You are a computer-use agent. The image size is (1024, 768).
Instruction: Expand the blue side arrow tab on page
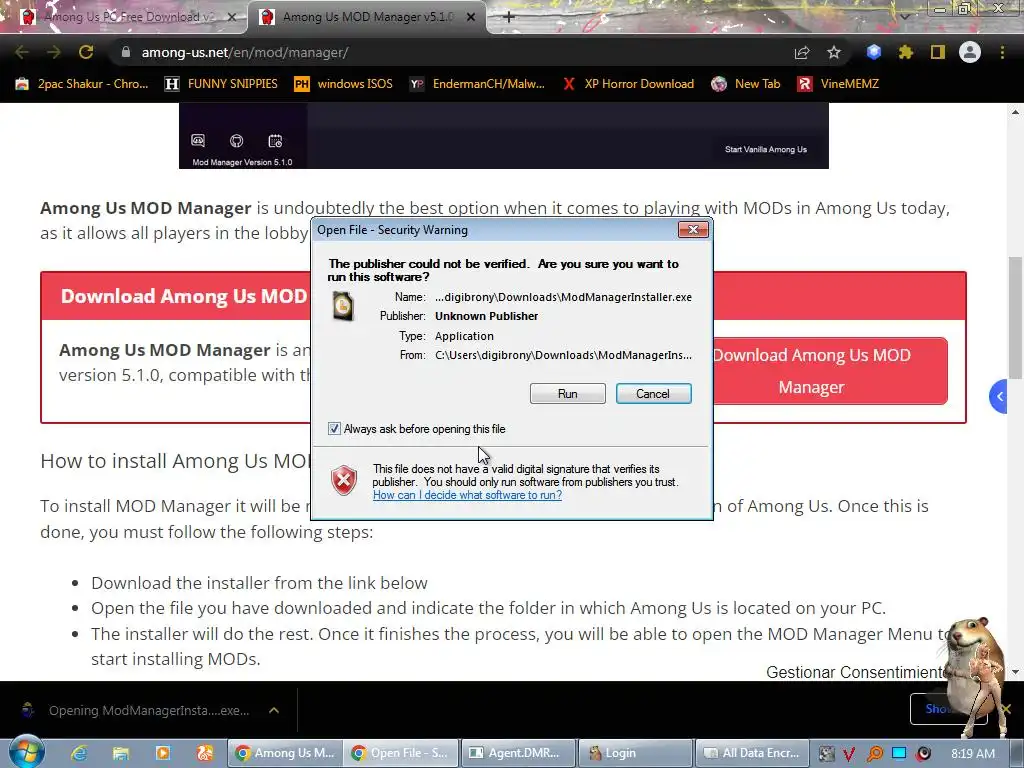[x=998, y=396]
